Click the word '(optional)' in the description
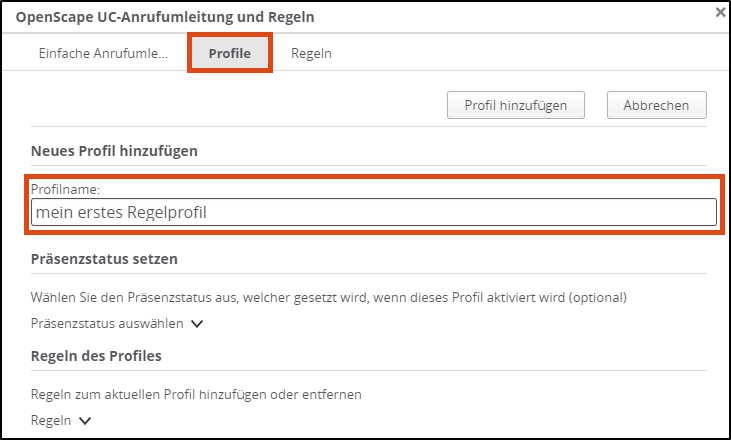 pyautogui.click(x=597, y=297)
